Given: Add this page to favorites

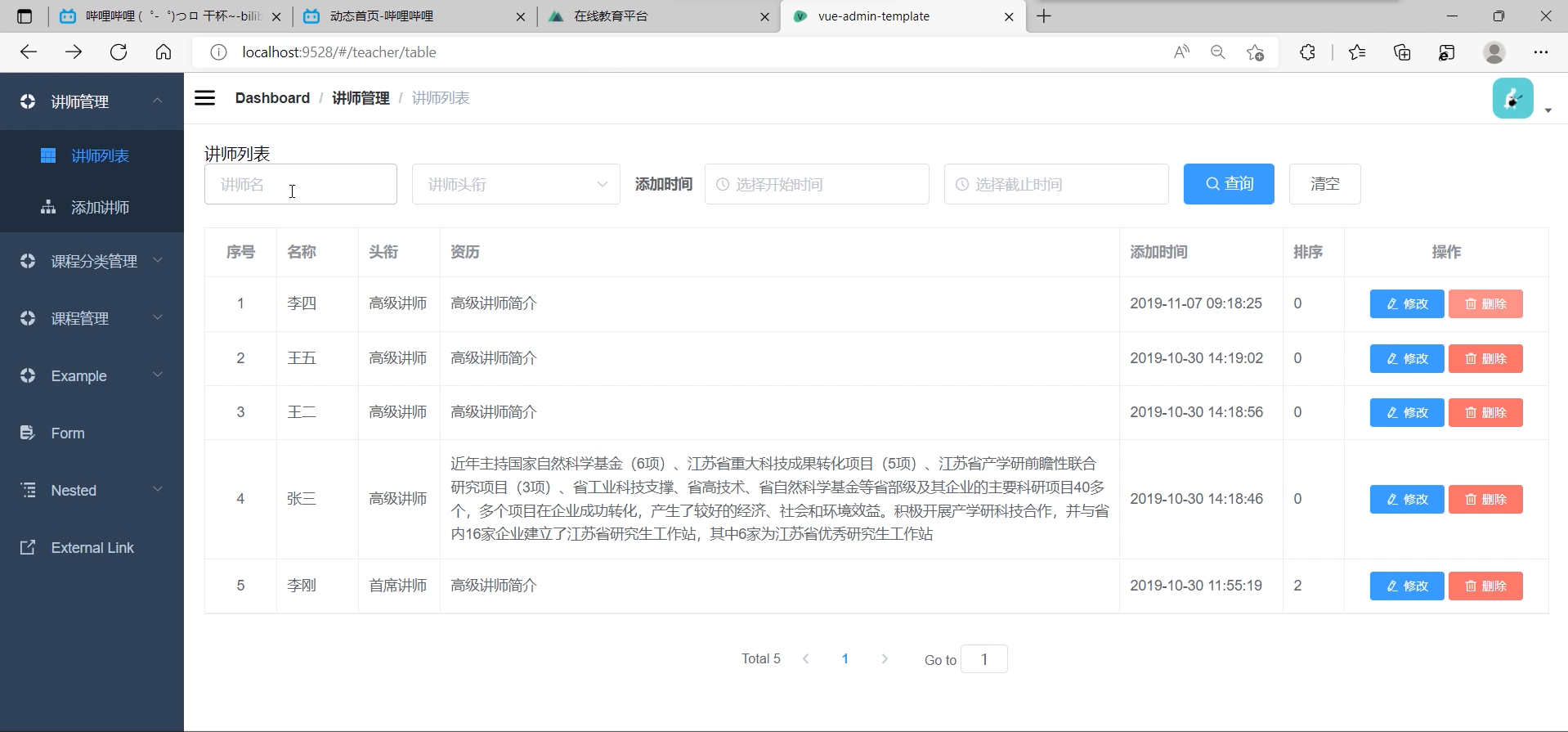Looking at the screenshot, I should pos(1256,52).
